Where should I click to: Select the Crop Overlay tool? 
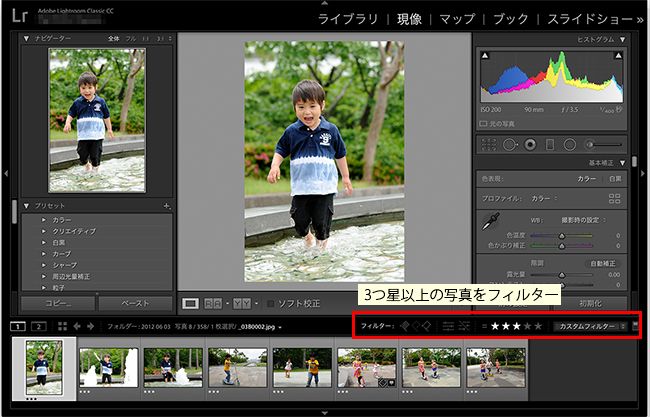coord(489,144)
